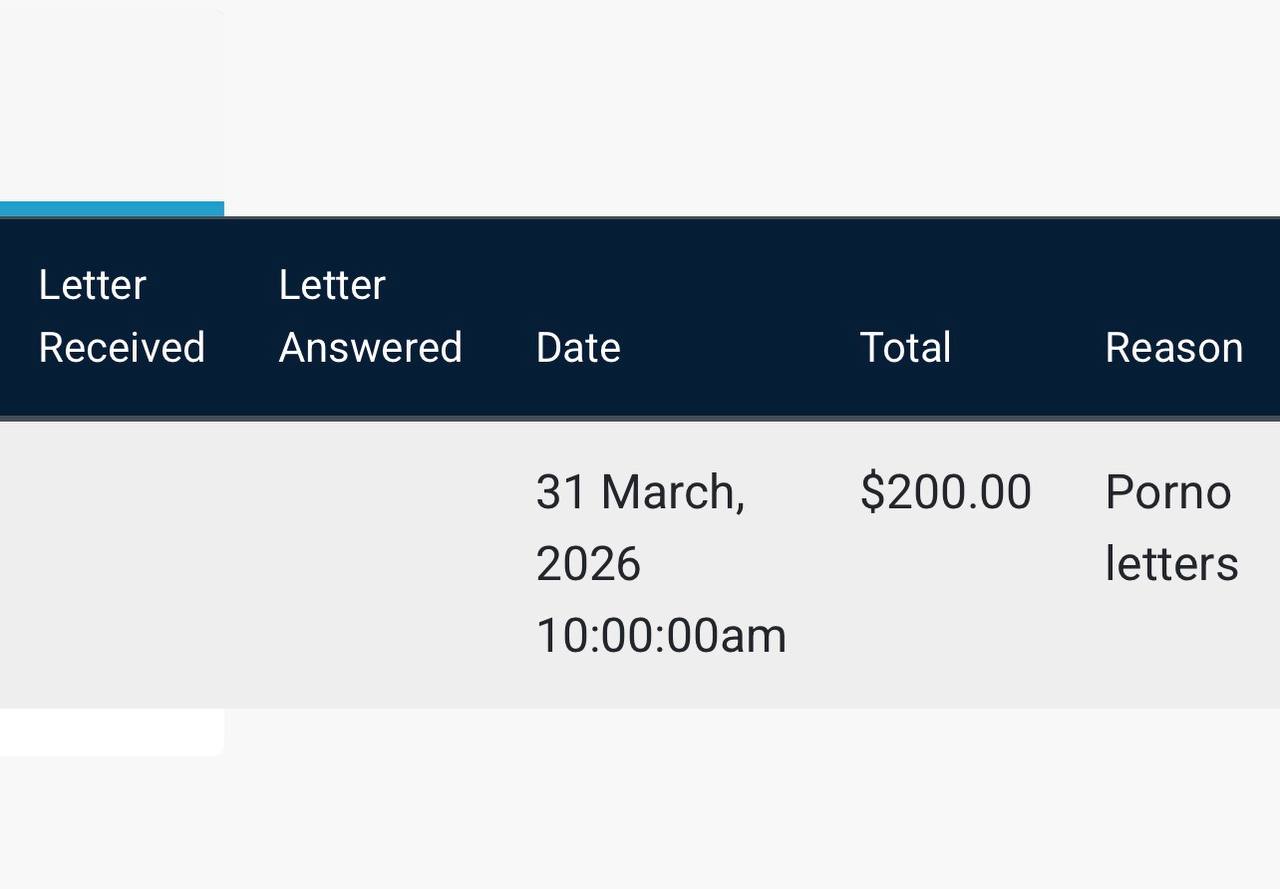Select the year "2026" in the row
1280x889 pixels.
[x=588, y=564]
